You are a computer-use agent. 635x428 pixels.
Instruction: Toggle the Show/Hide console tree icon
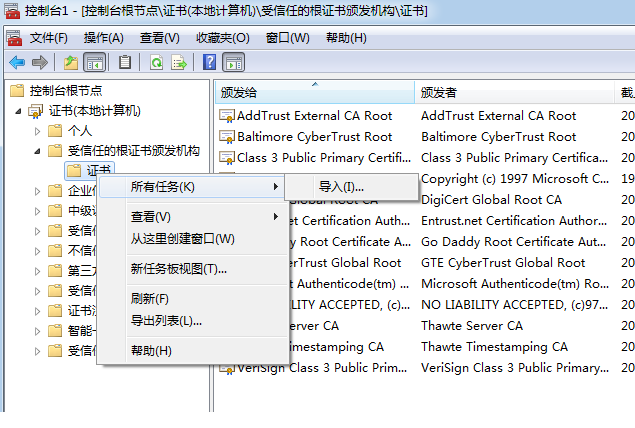pos(95,62)
